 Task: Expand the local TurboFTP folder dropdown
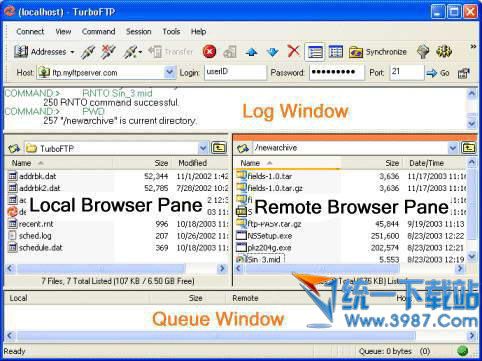203,148
